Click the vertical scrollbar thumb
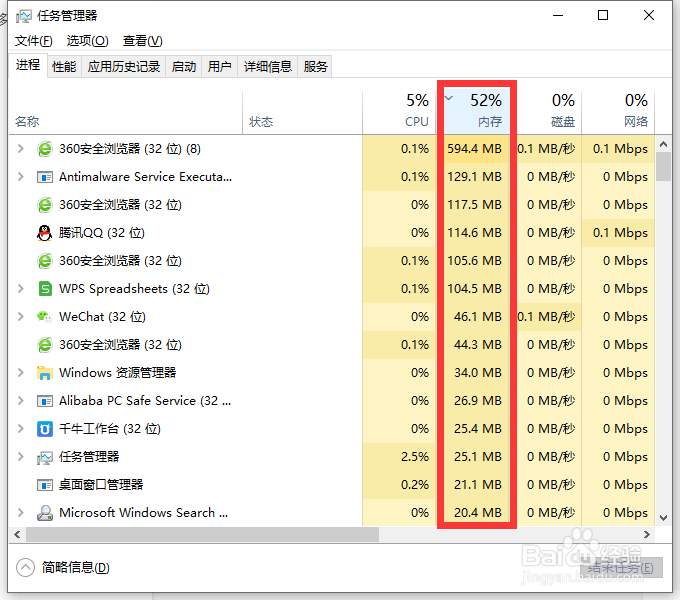This screenshot has height=600, width=680. coord(664,167)
